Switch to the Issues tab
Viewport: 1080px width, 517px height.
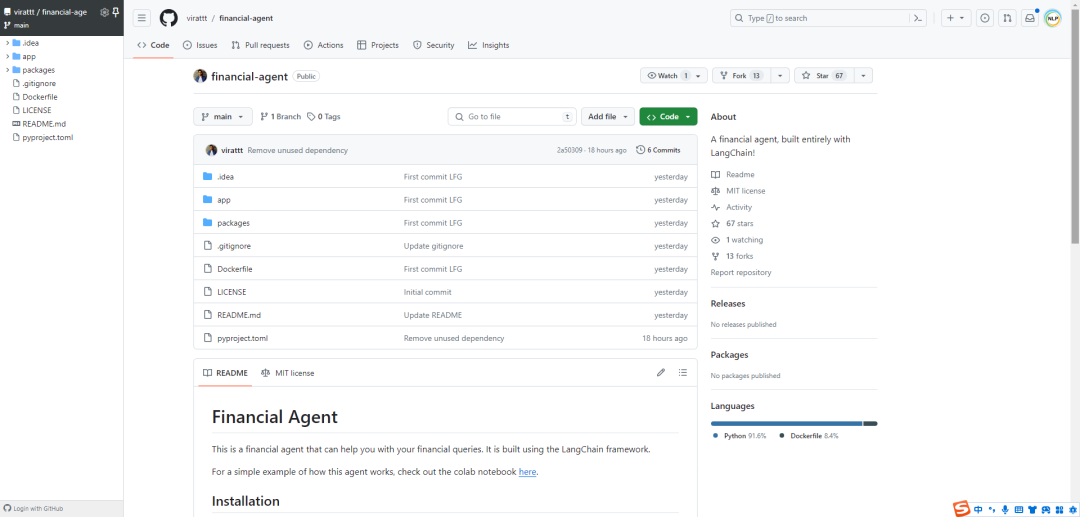point(200,45)
